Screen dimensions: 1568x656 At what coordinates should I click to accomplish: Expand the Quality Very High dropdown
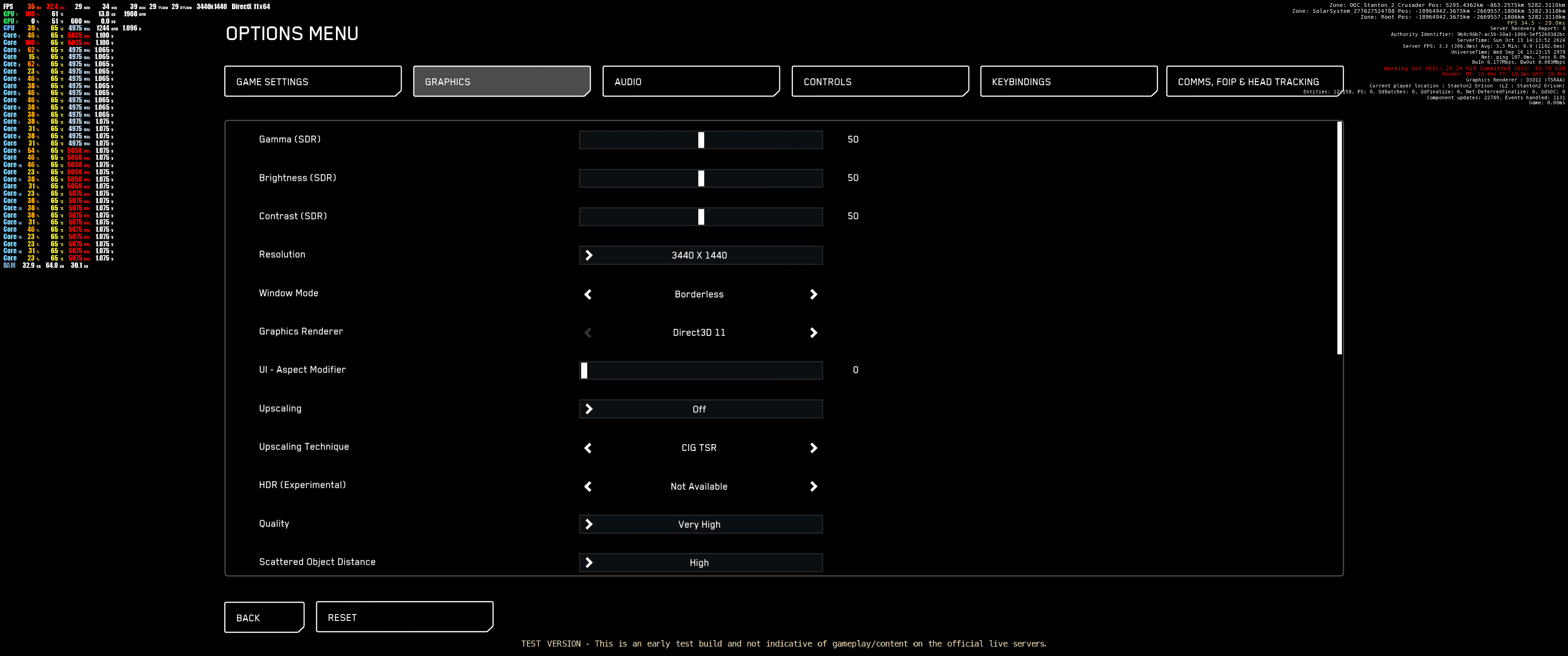pyautogui.click(x=700, y=524)
